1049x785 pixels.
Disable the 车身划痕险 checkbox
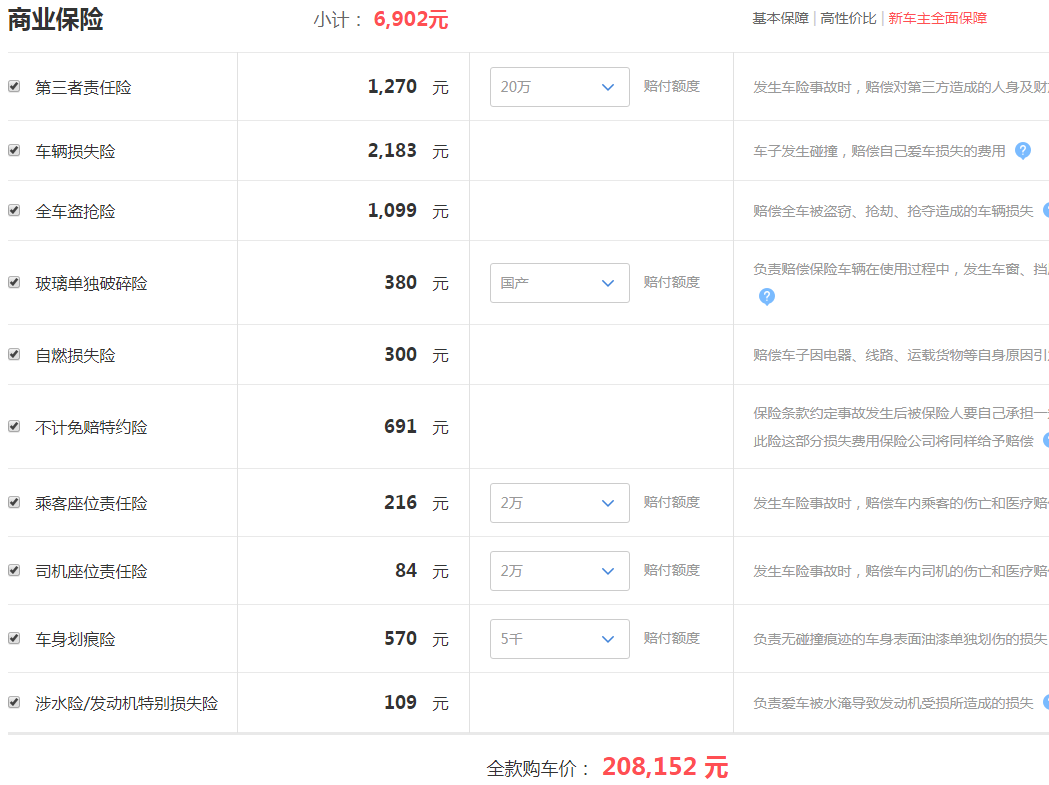14,638
